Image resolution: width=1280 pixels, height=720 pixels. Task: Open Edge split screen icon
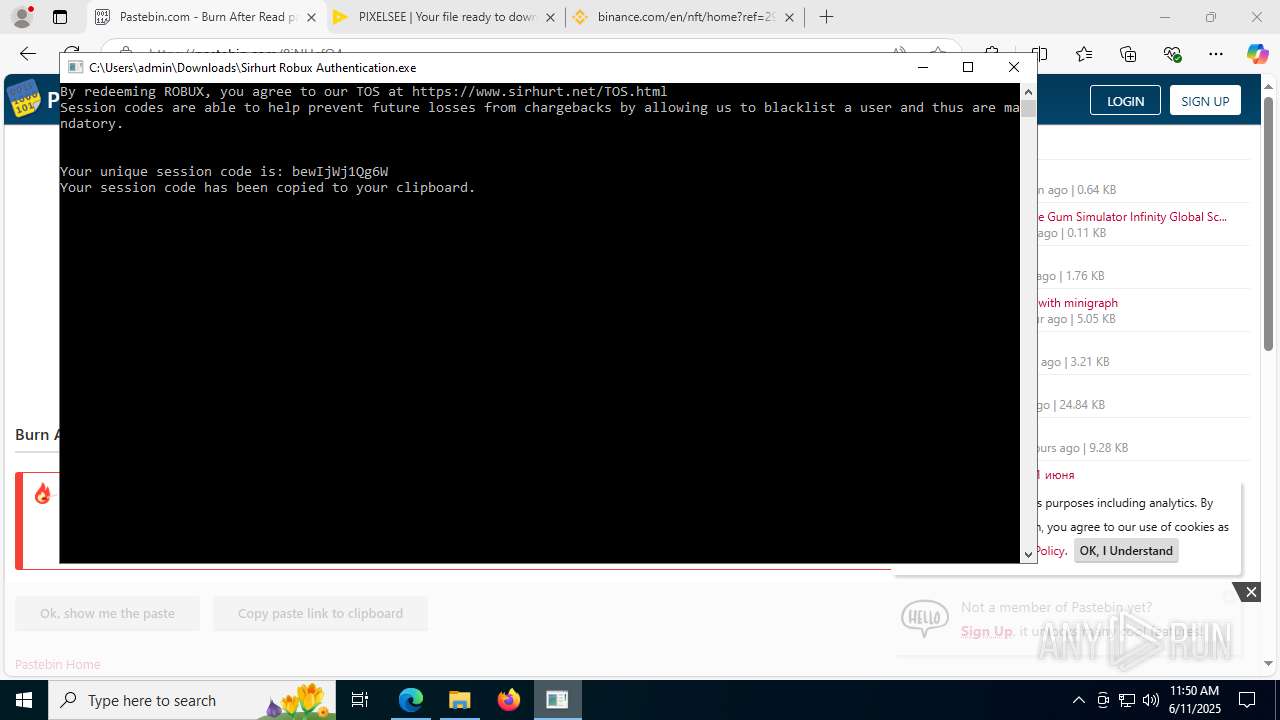(x=1040, y=54)
